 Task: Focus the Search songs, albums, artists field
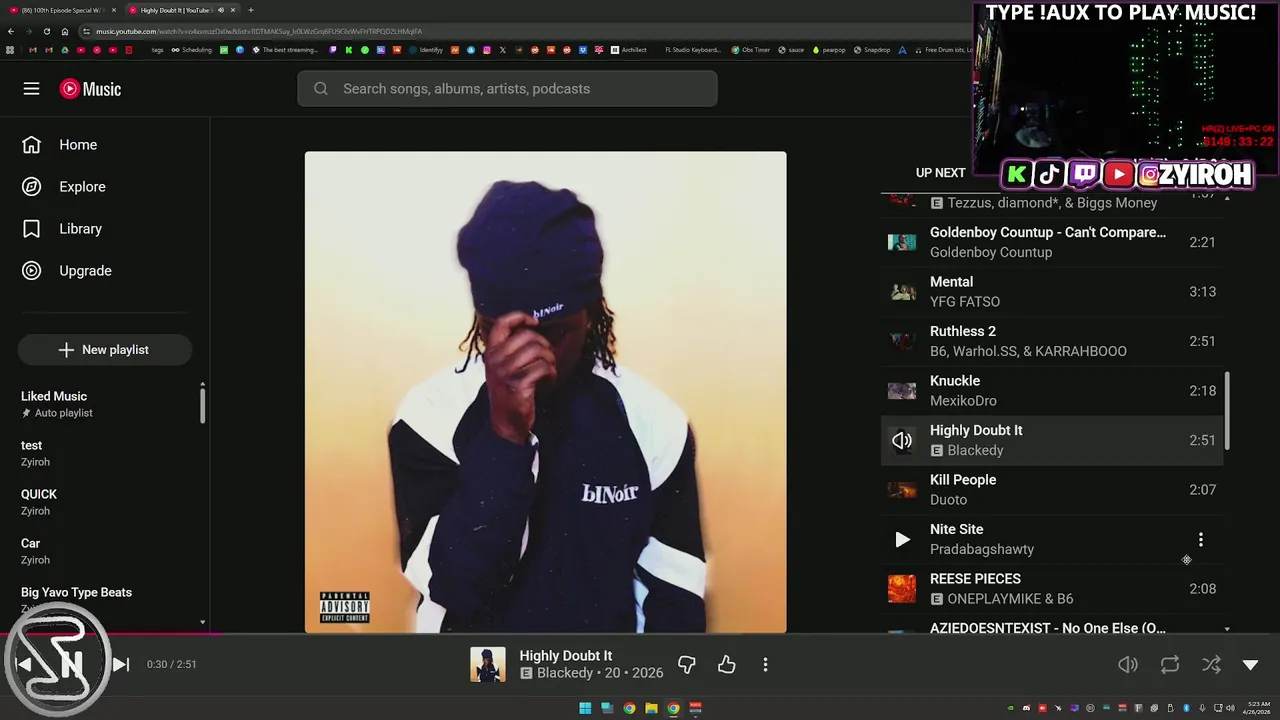[507, 89]
